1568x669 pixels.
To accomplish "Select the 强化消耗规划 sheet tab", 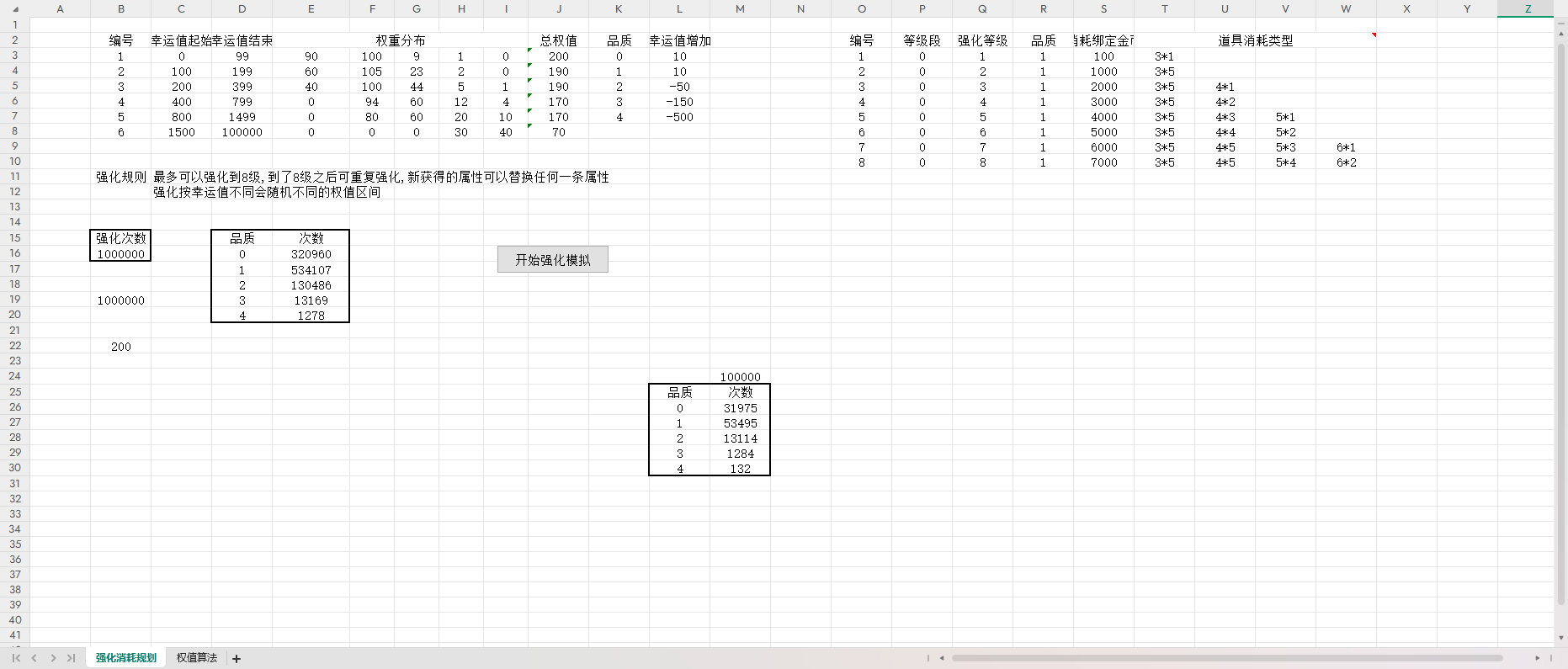I will [x=126, y=658].
